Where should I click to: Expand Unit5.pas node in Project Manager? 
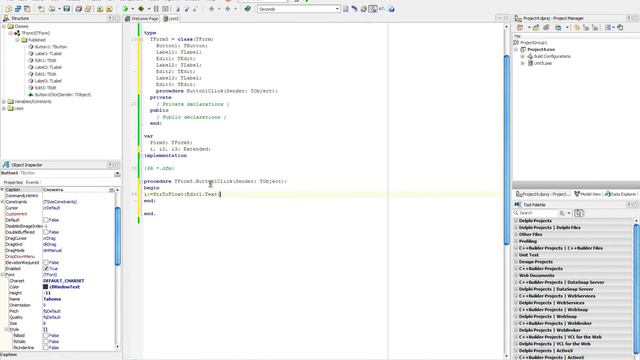[523, 63]
